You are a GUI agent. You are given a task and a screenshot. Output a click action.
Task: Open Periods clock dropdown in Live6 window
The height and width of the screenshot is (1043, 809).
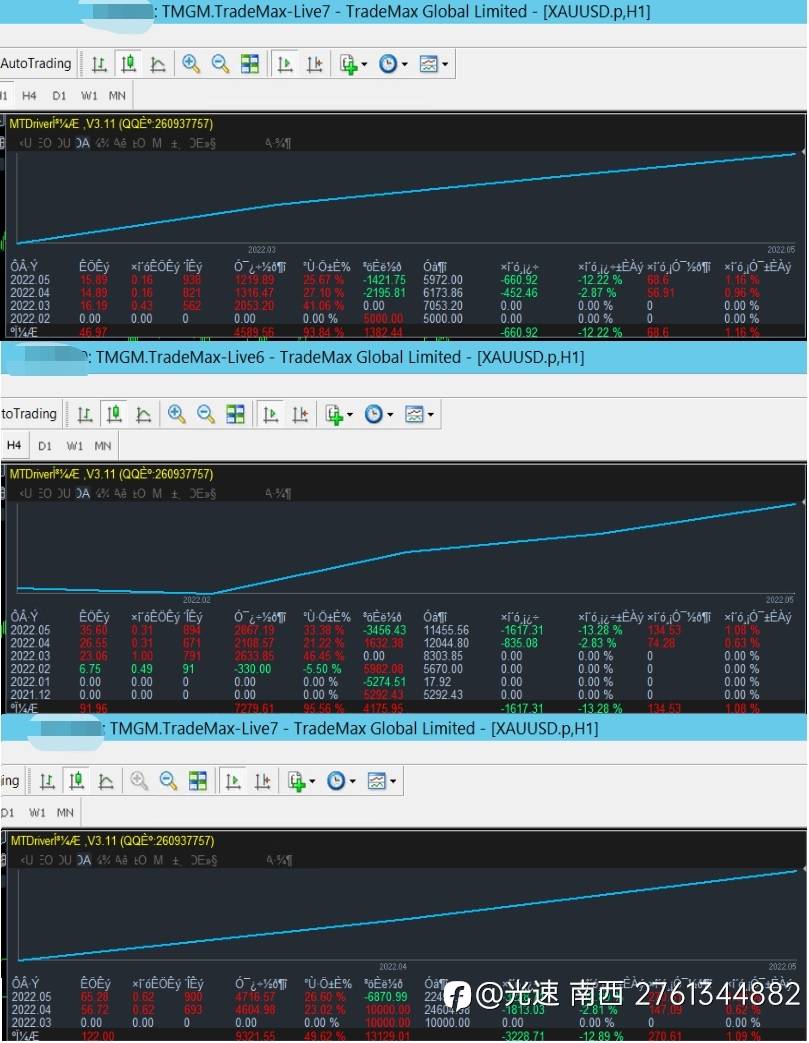click(378, 414)
